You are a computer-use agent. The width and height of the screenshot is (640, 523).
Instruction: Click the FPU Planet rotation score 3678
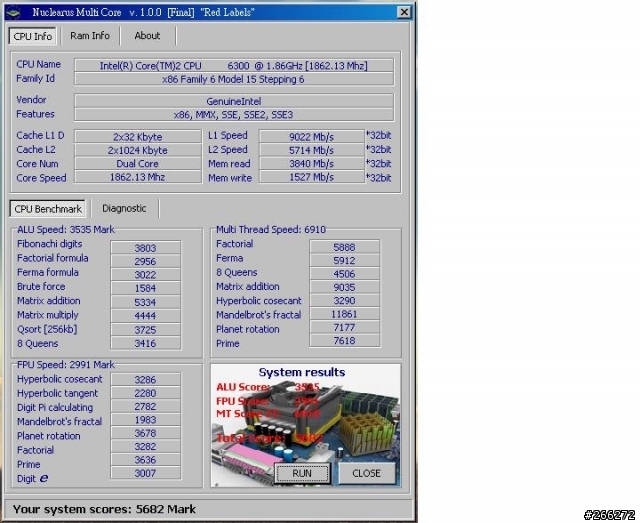145,433
